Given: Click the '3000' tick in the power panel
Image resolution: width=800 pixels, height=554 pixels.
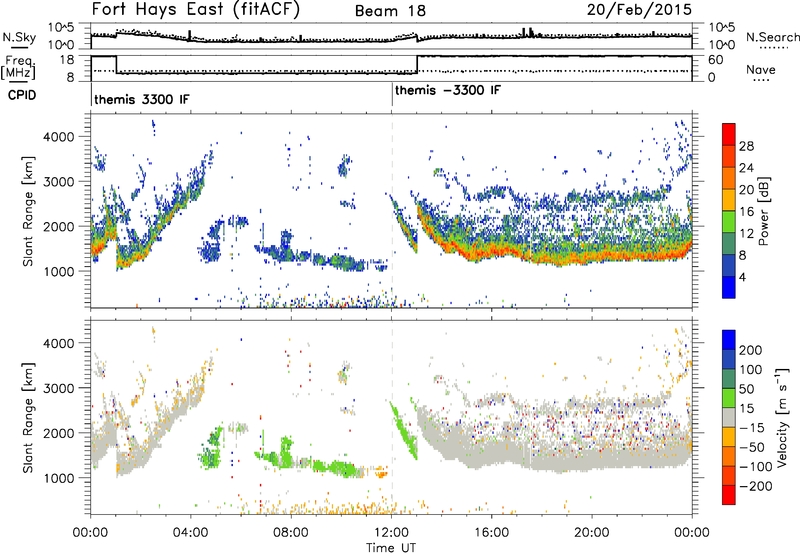Looking at the screenshot, I should coord(58,182).
